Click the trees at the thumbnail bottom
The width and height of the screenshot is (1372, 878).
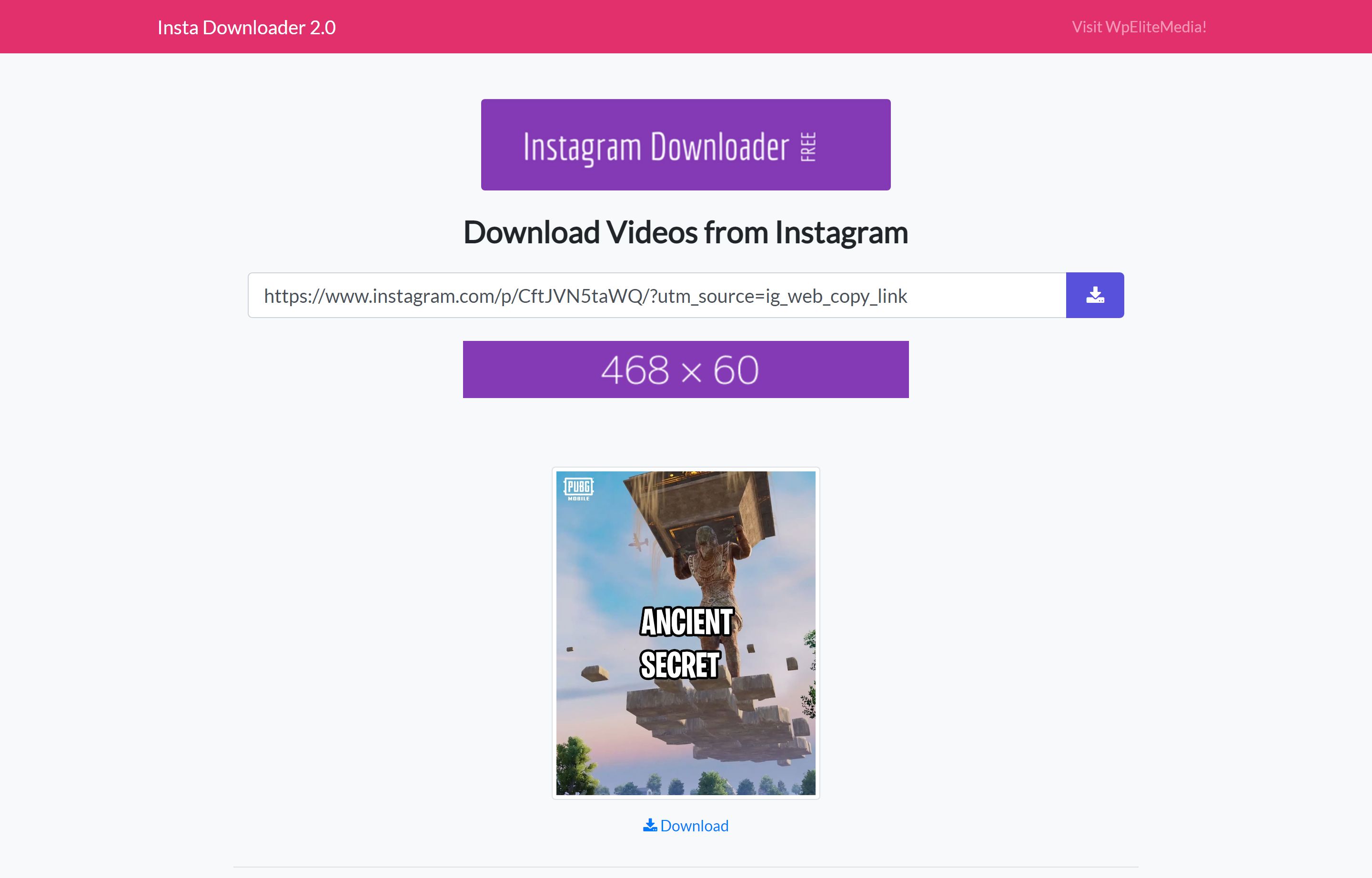(713, 784)
